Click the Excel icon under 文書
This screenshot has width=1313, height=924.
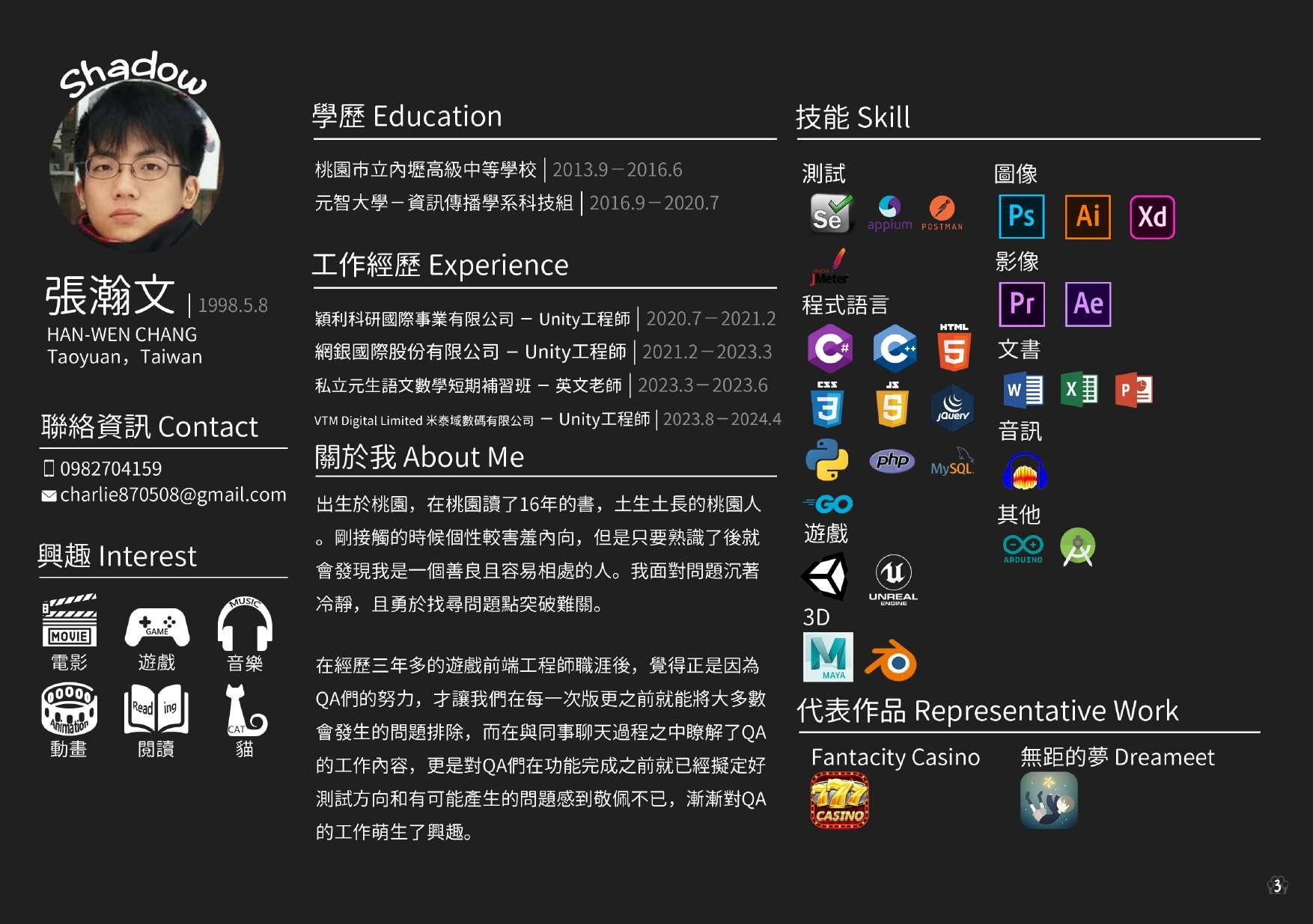[1079, 390]
